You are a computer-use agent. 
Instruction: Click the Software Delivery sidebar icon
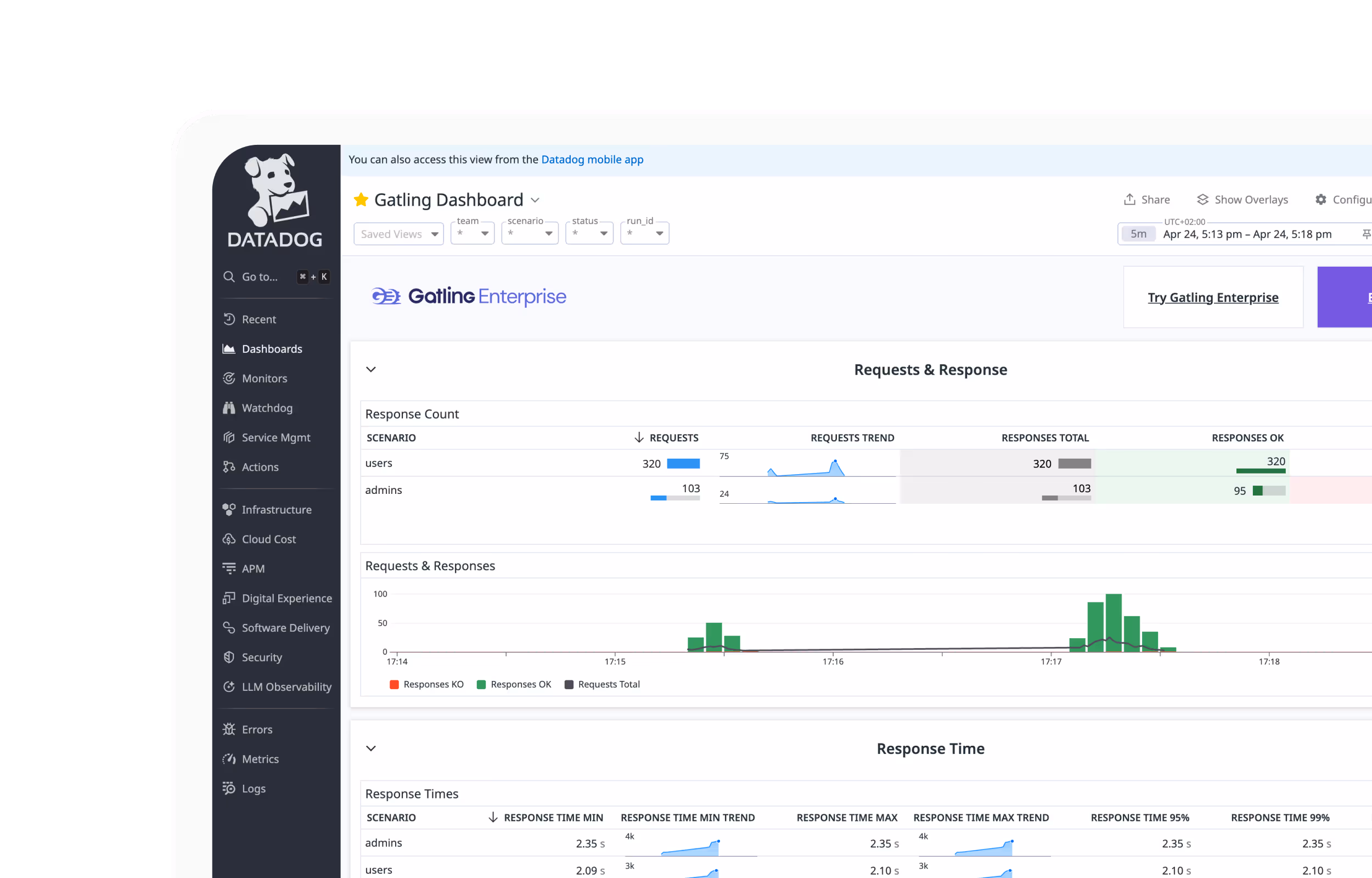[229, 628]
